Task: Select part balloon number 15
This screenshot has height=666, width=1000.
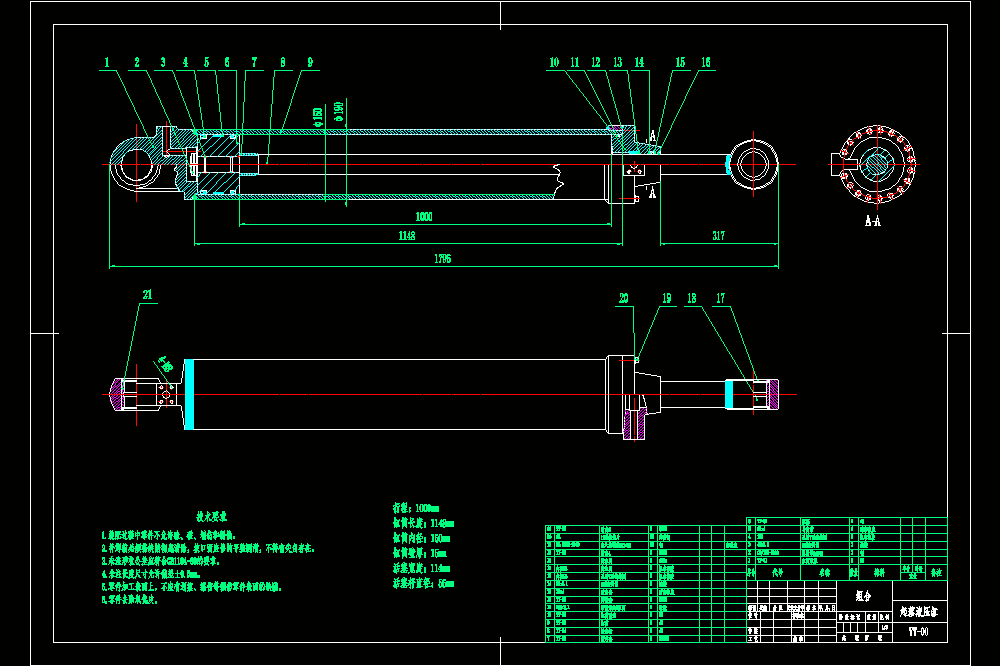Action: (x=680, y=63)
